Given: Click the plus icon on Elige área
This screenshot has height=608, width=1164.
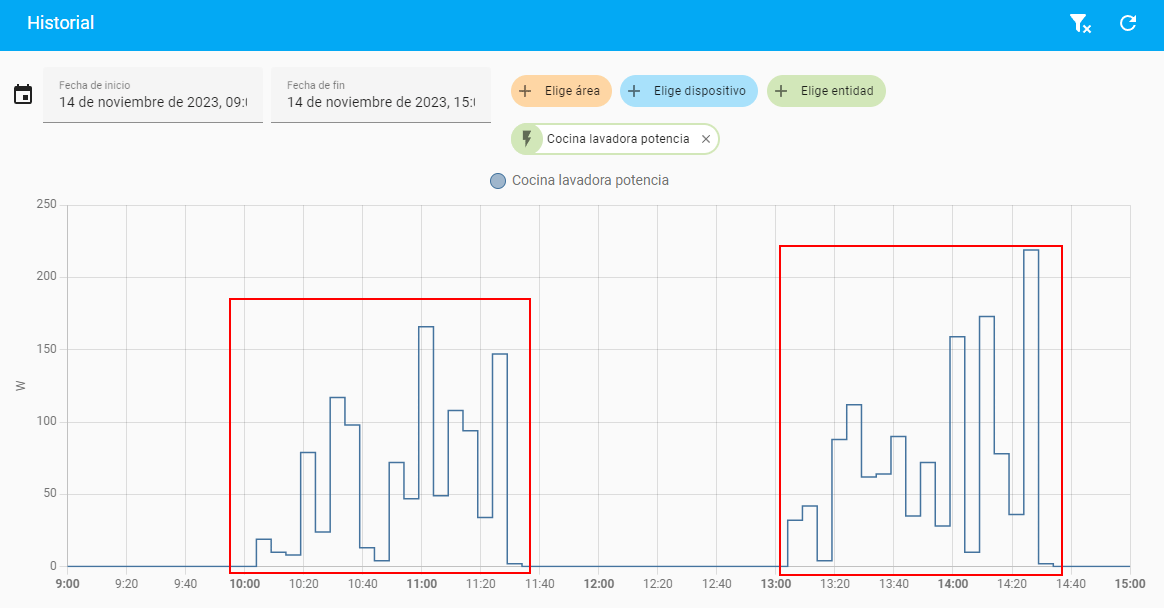Looking at the screenshot, I should 526,91.
